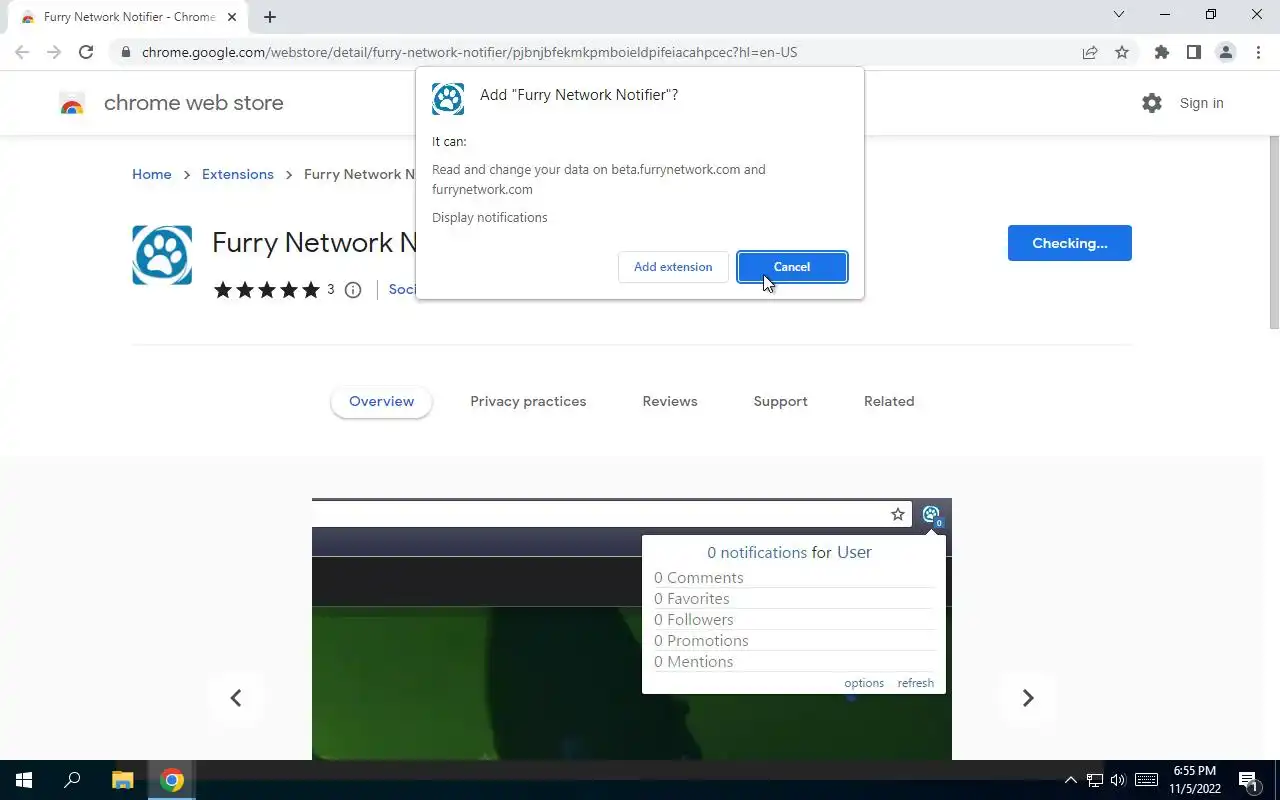
Task: Click the Checking... blue button
Action: [x=1069, y=243]
